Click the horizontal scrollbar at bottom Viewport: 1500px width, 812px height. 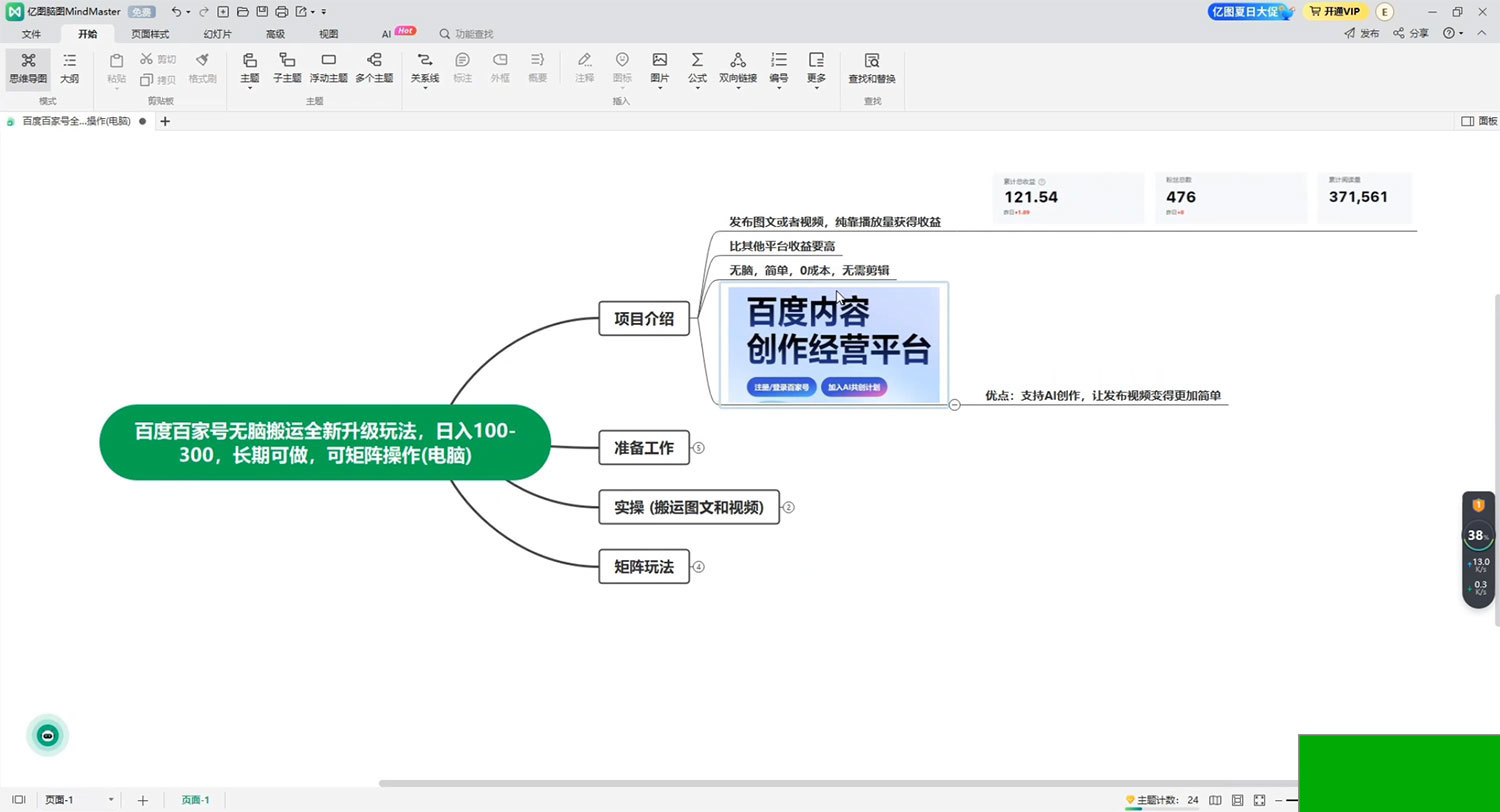[838, 783]
